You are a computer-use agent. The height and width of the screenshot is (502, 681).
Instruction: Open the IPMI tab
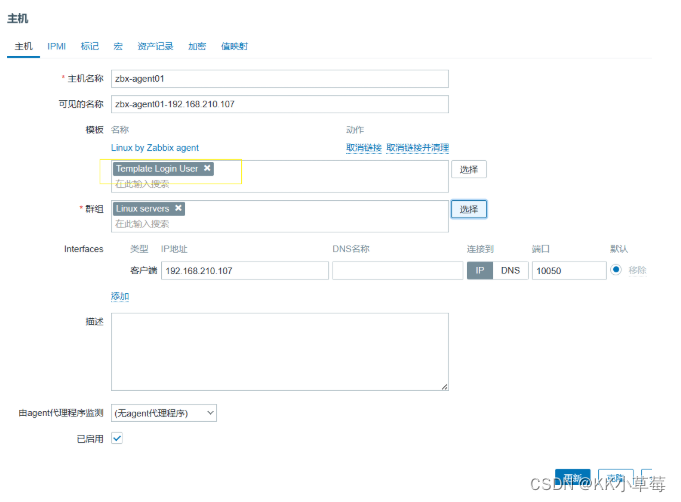tap(56, 46)
